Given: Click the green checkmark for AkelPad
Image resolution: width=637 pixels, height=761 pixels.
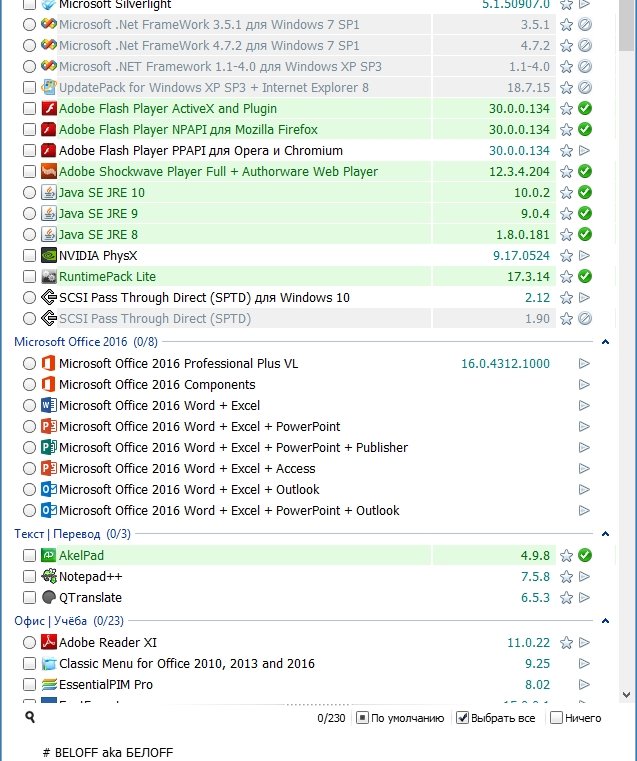Looking at the screenshot, I should (585, 555).
